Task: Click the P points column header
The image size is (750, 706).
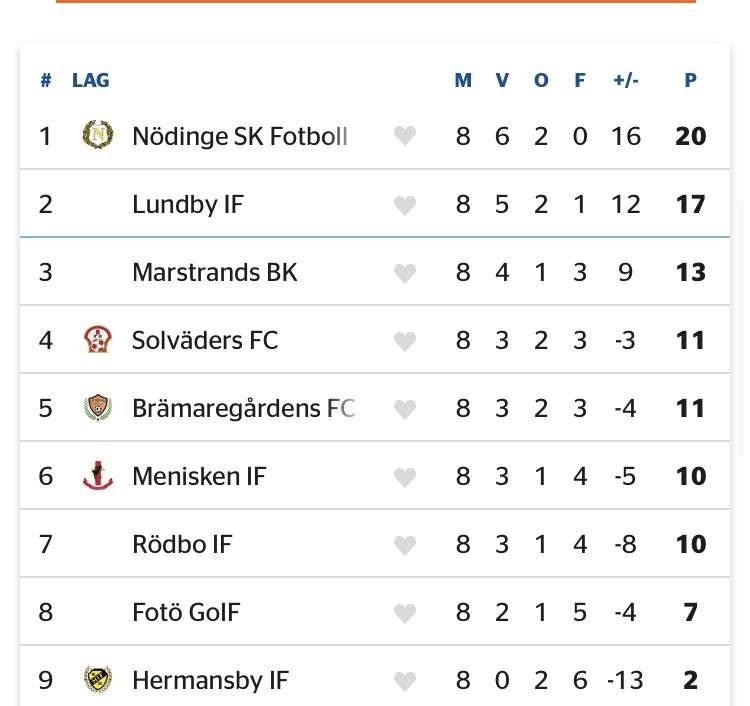Action: pos(690,80)
